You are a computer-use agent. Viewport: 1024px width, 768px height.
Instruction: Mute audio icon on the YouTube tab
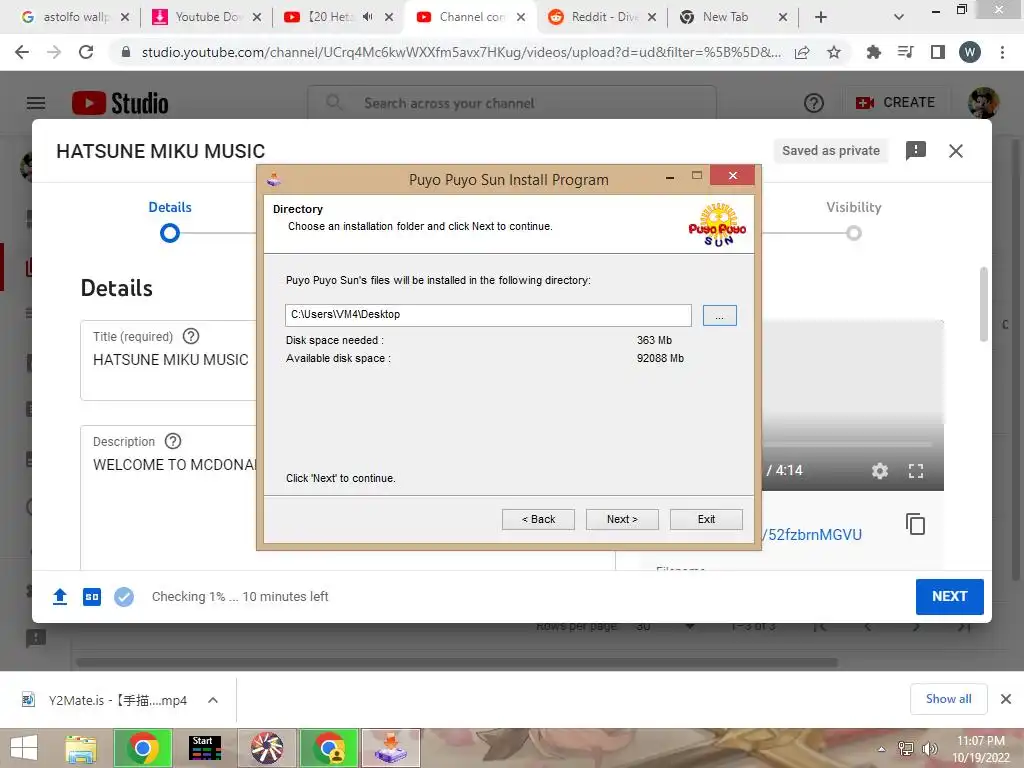click(x=368, y=17)
